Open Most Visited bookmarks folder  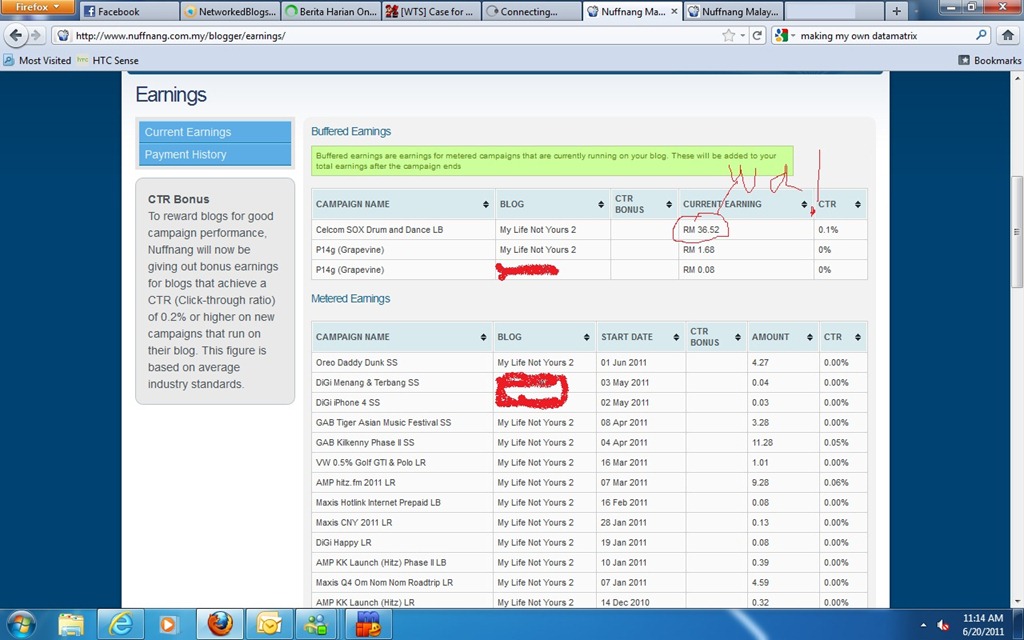click(37, 60)
